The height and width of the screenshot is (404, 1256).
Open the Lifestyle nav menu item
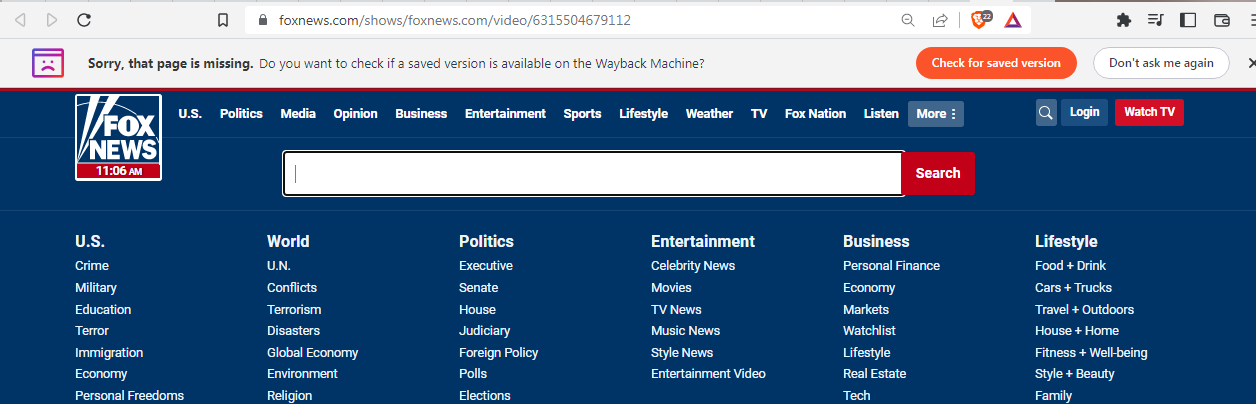(x=643, y=113)
